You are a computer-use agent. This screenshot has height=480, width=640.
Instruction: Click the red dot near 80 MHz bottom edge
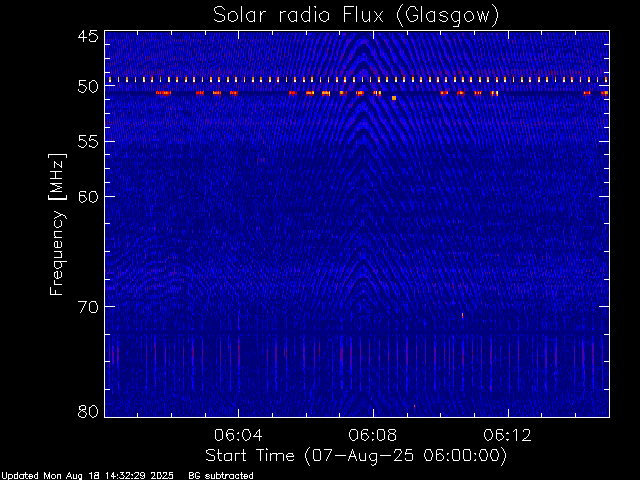click(x=415, y=406)
